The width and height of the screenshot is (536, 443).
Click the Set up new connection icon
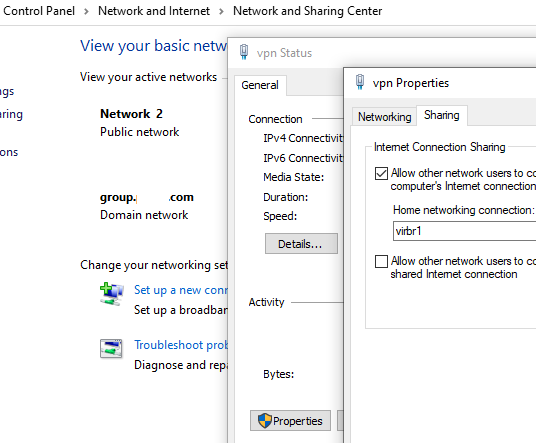click(111, 294)
